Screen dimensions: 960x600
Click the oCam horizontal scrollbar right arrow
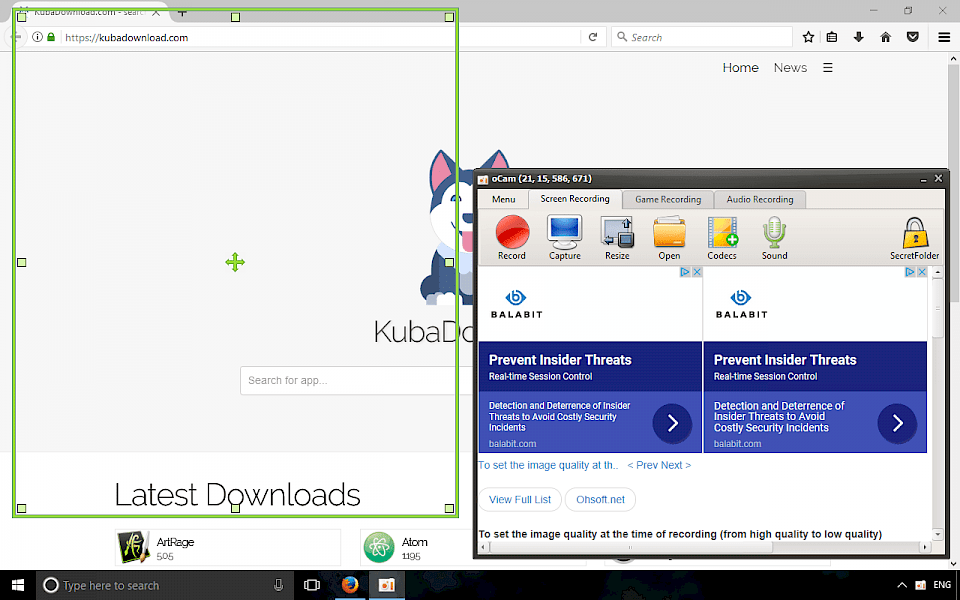click(x=925, y=547)
